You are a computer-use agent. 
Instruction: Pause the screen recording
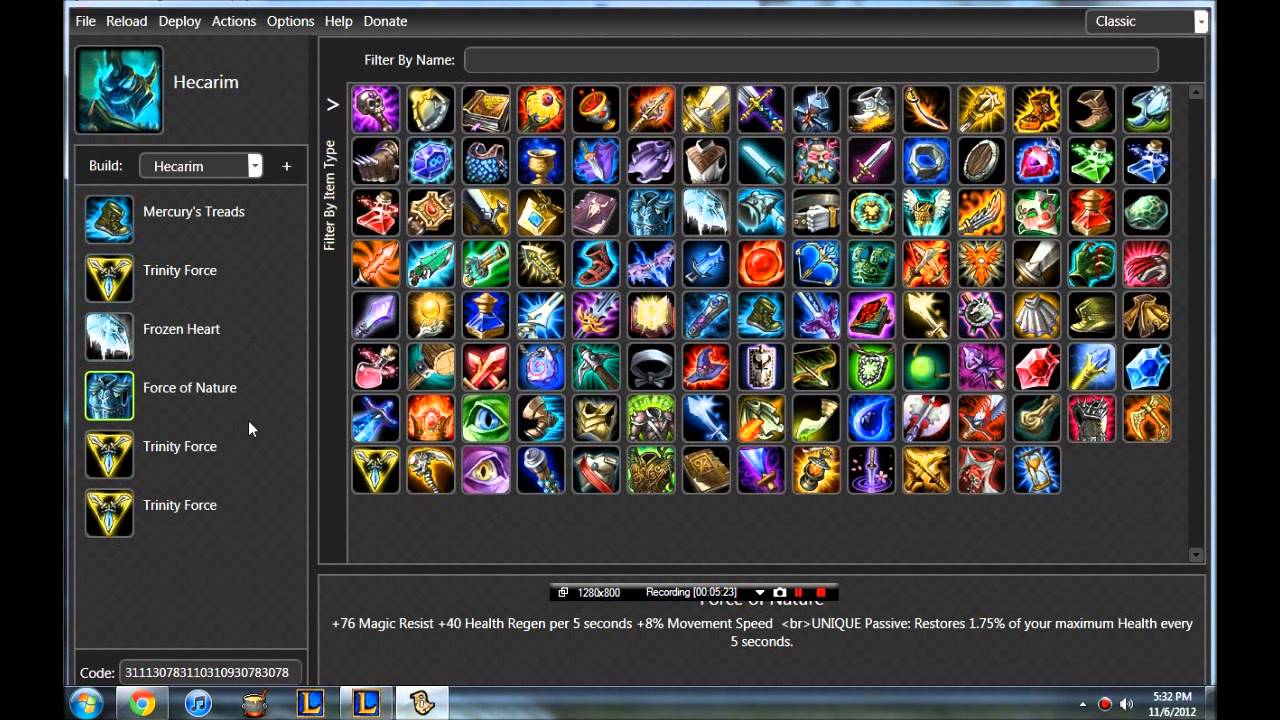pyautogui.click(x=799, y=593)
